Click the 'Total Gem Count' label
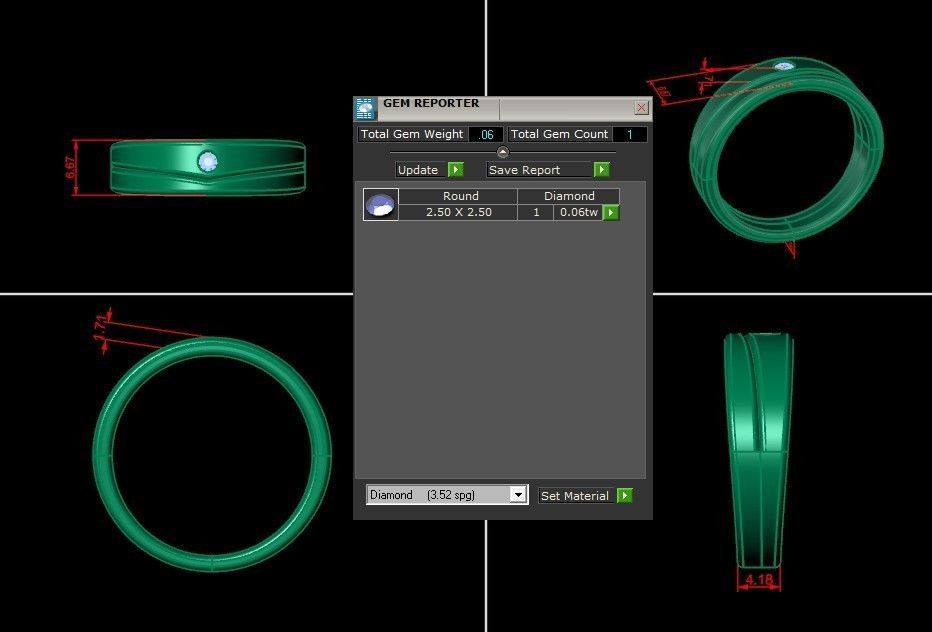The width and height of the screenshot is (932, 632). coord(559,134)
